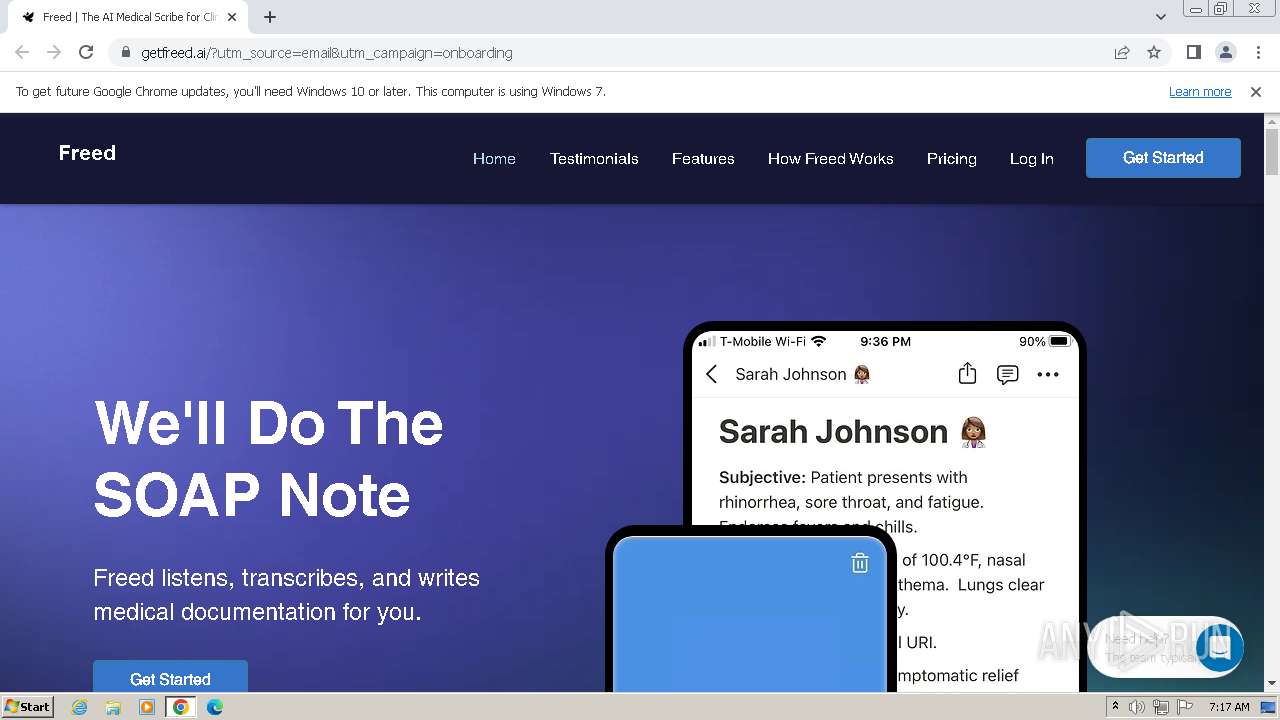Open Internet Explorer from the taskbar
Image resolution: width=1280 pixels, height=720 pixels.
80,707
